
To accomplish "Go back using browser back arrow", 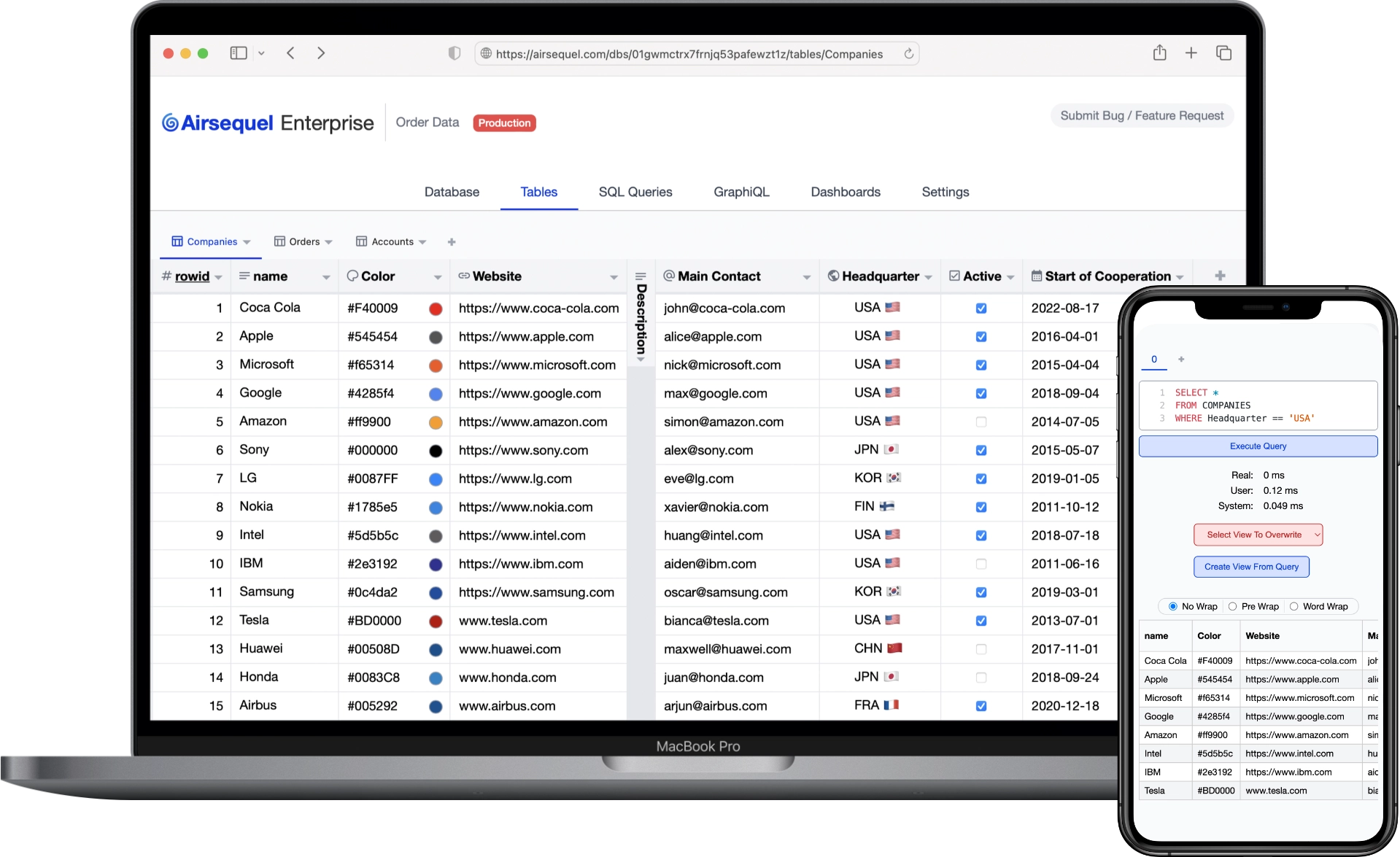I will pyautogui.click(x=290, y=53).
